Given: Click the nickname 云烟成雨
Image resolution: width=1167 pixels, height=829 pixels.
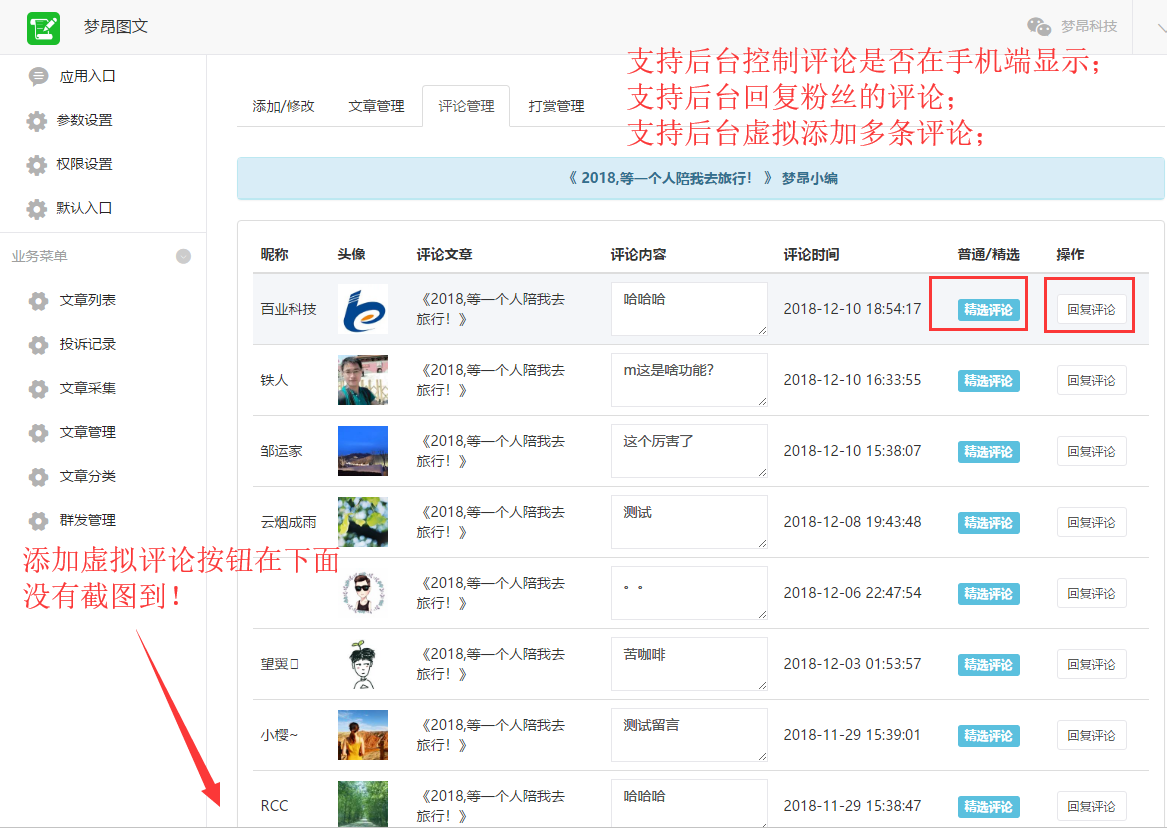Looking at the screenshot, I should (x=288, y=522).
